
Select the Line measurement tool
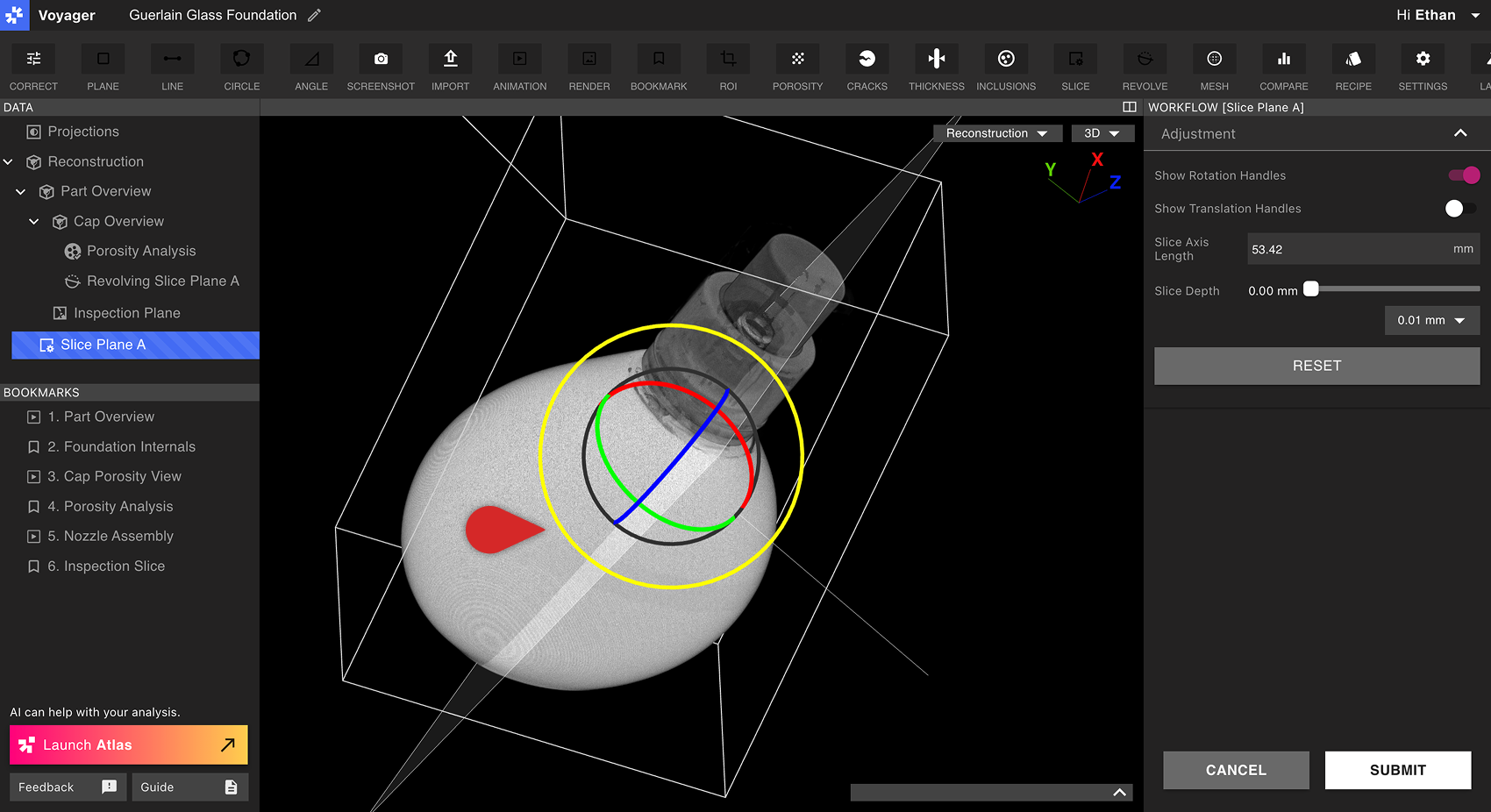pyautogui.click(x=173, y=68)
